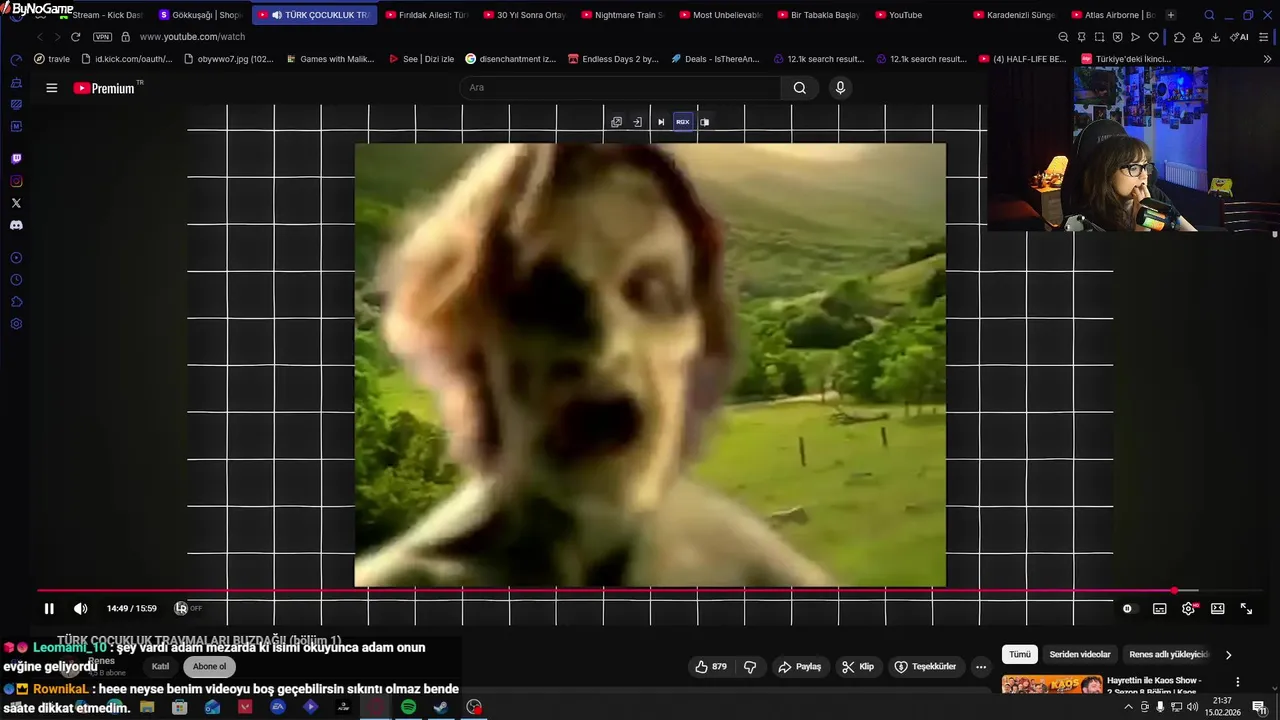
Task: Open Instagram in browser sidebar
Action: tap(16, 181)
